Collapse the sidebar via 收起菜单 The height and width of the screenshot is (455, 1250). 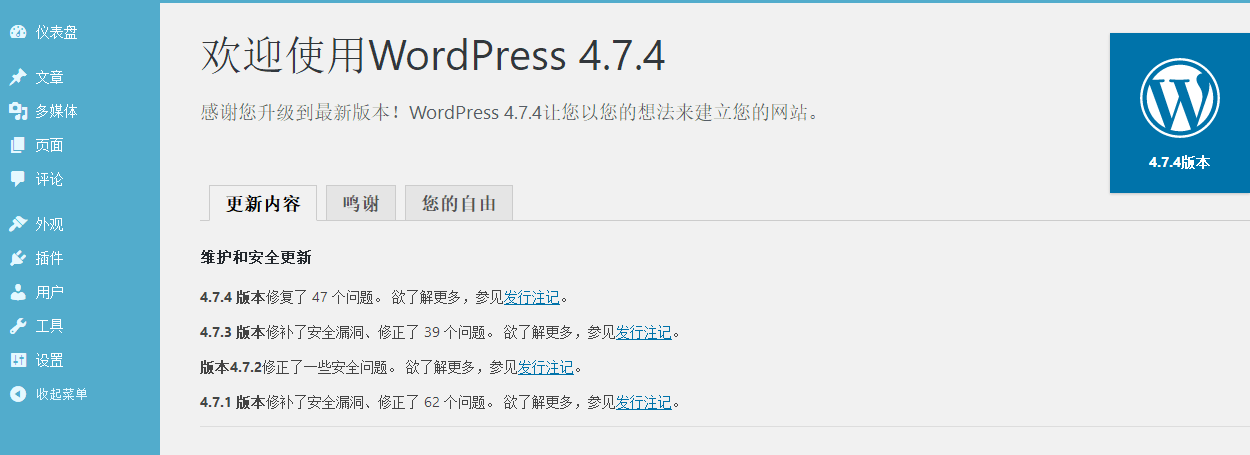[x=80, y=394]
